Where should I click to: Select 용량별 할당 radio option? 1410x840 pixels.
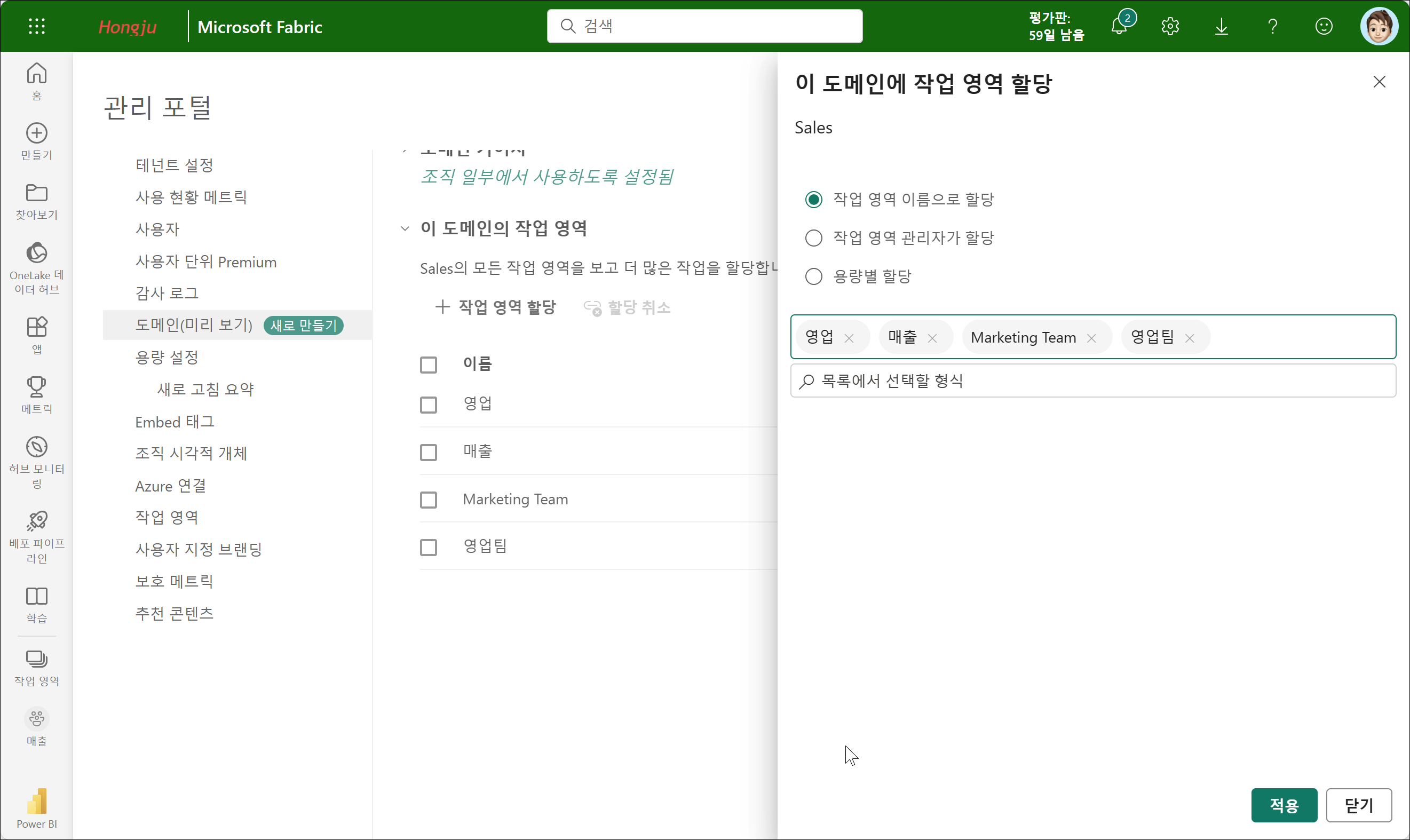813,277
